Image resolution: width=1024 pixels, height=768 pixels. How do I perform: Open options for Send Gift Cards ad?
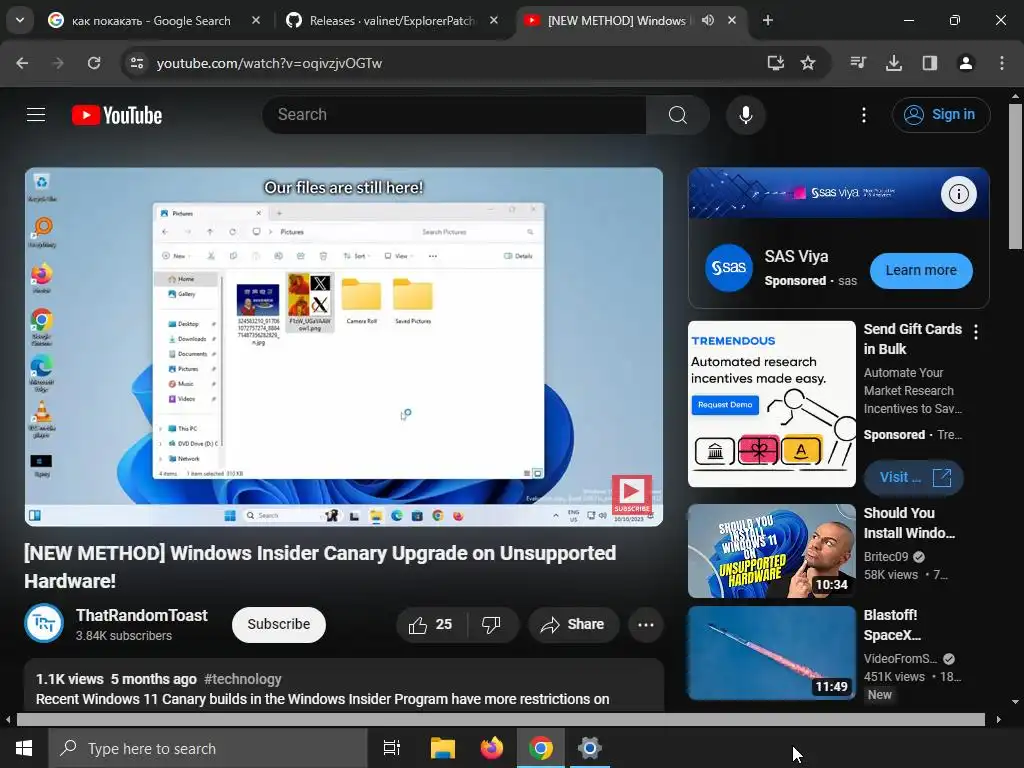click(x=976, y=332)
